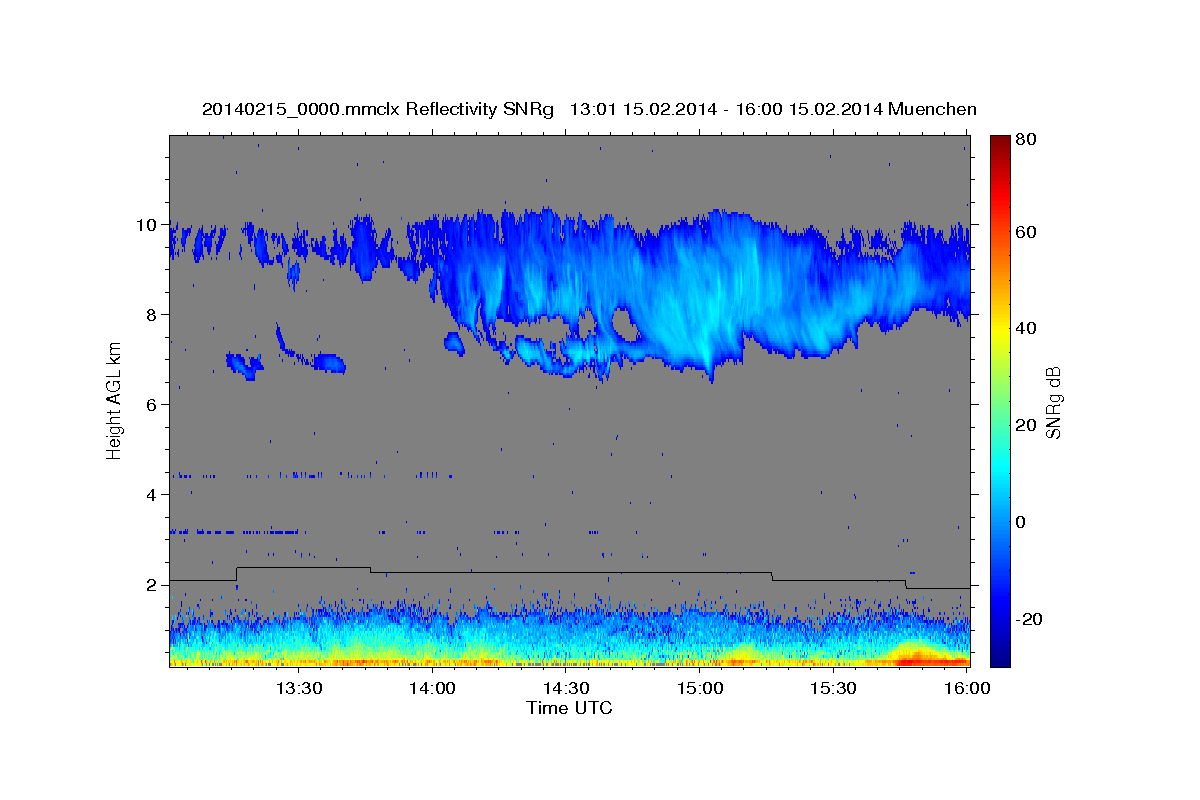
Task: Click the 14:30 time tick label
Action: [566, 688]
